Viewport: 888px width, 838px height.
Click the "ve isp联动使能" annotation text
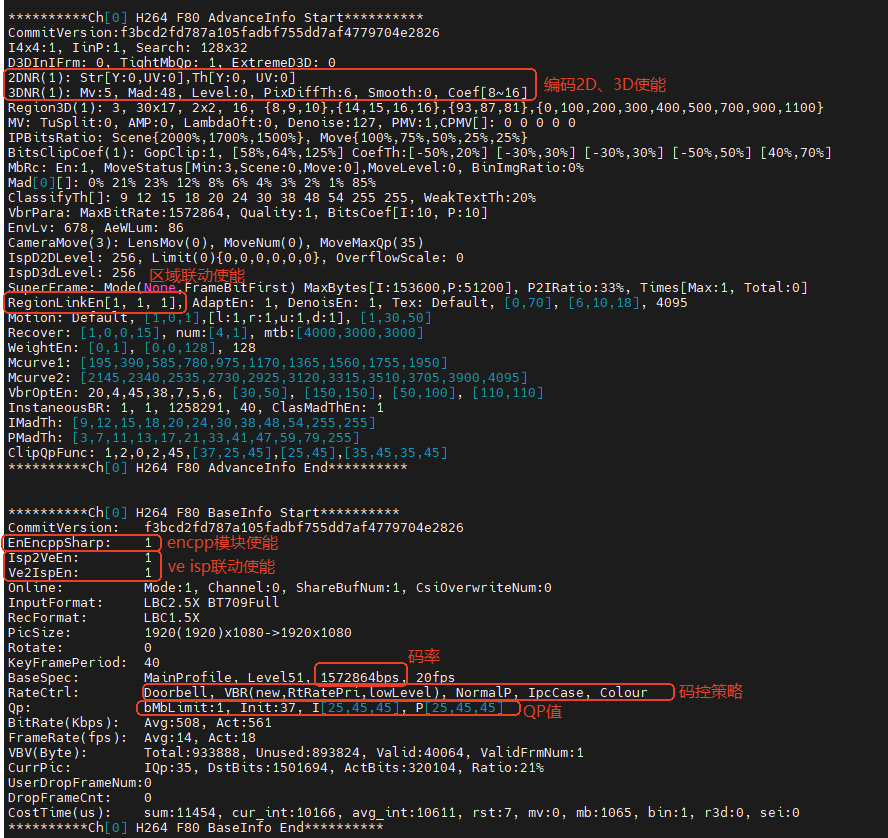point(221,567)
